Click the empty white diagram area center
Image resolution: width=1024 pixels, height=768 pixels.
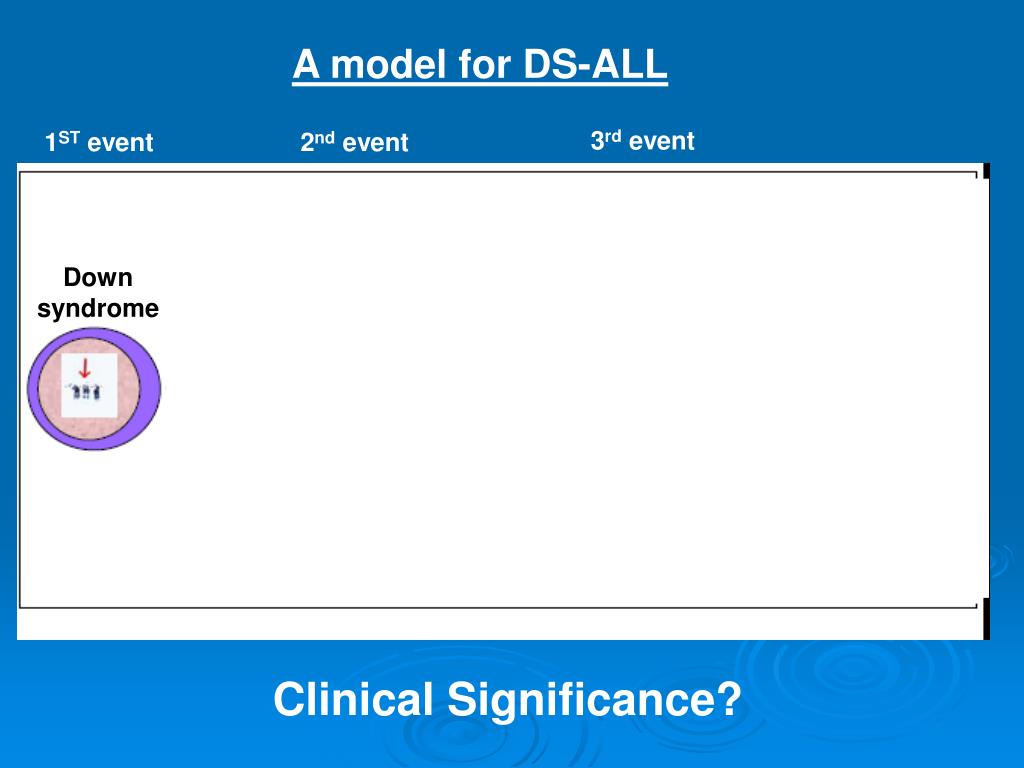point(503,390)
